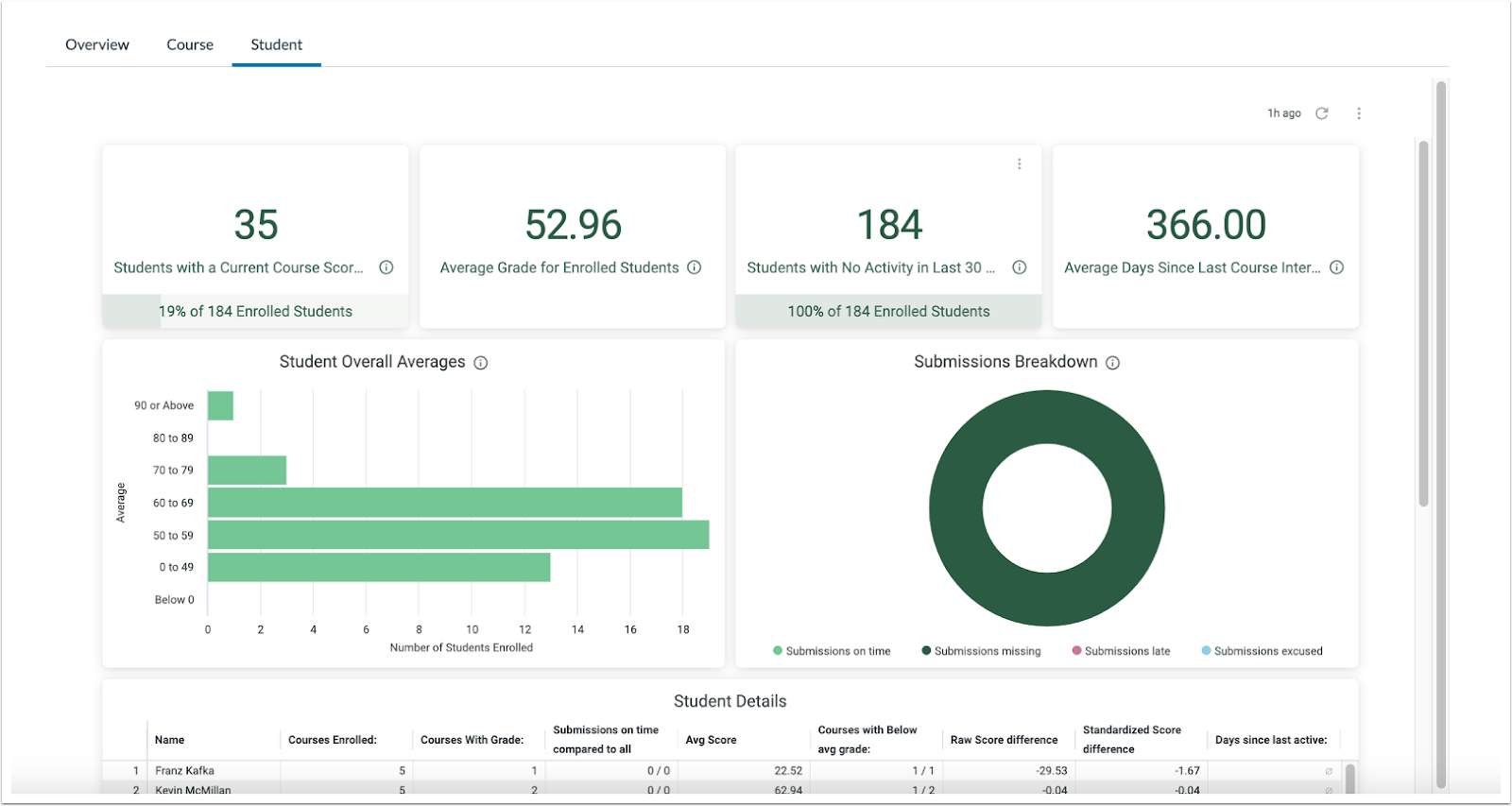The width and height of the screenshot is (1512, 806).
Task: Show info for Students with a Current Course Score
Action: [387, 267]
